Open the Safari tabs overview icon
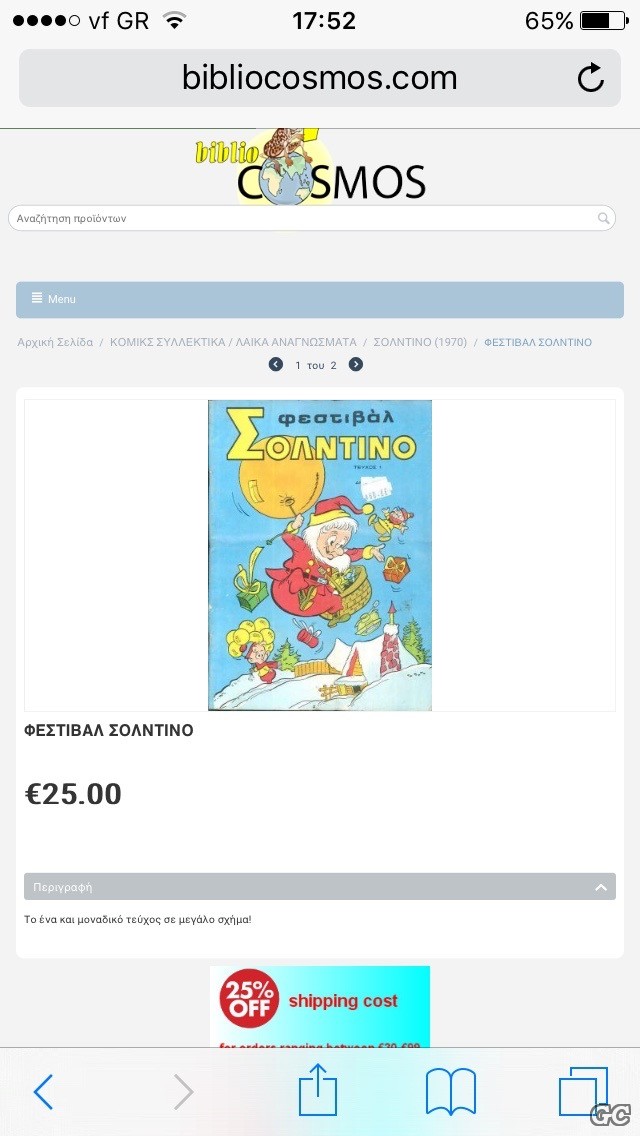This screenshot has width=640, height=1136. 583,1092
